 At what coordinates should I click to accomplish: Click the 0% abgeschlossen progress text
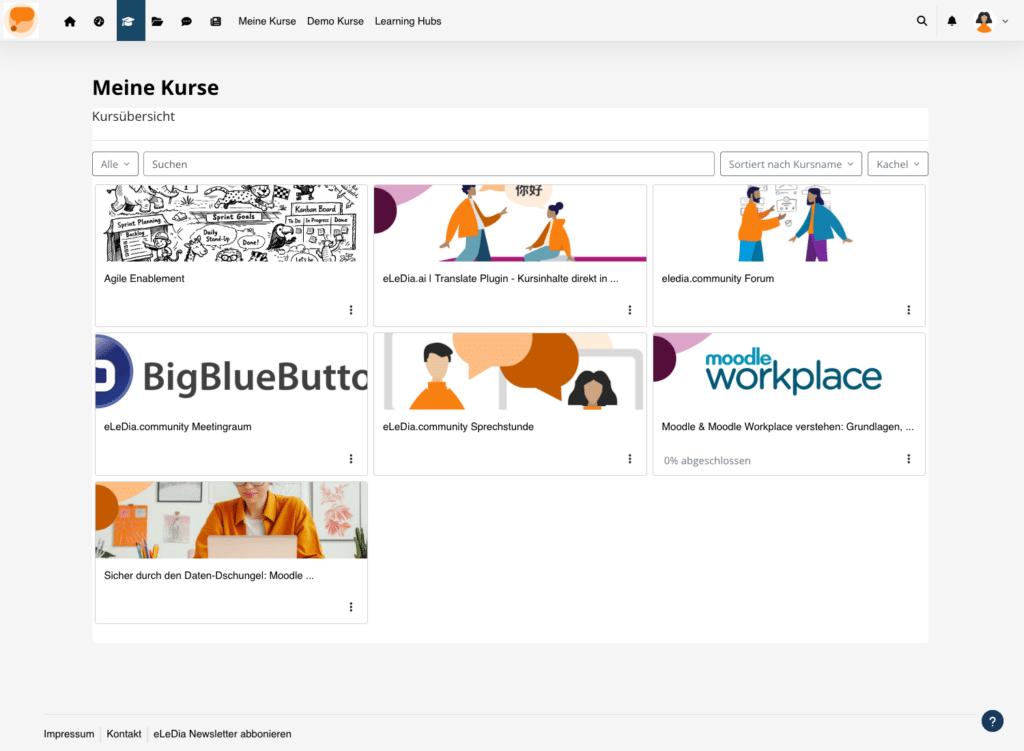click(x=707, y=460)
